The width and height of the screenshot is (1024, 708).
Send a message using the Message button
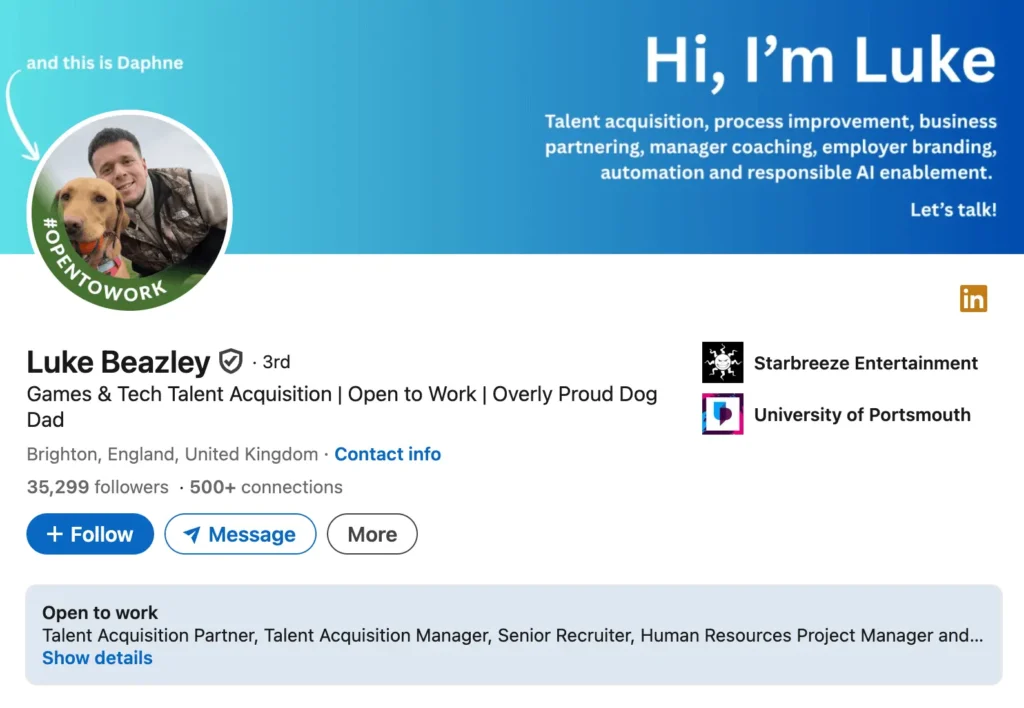tap(240, 534)
